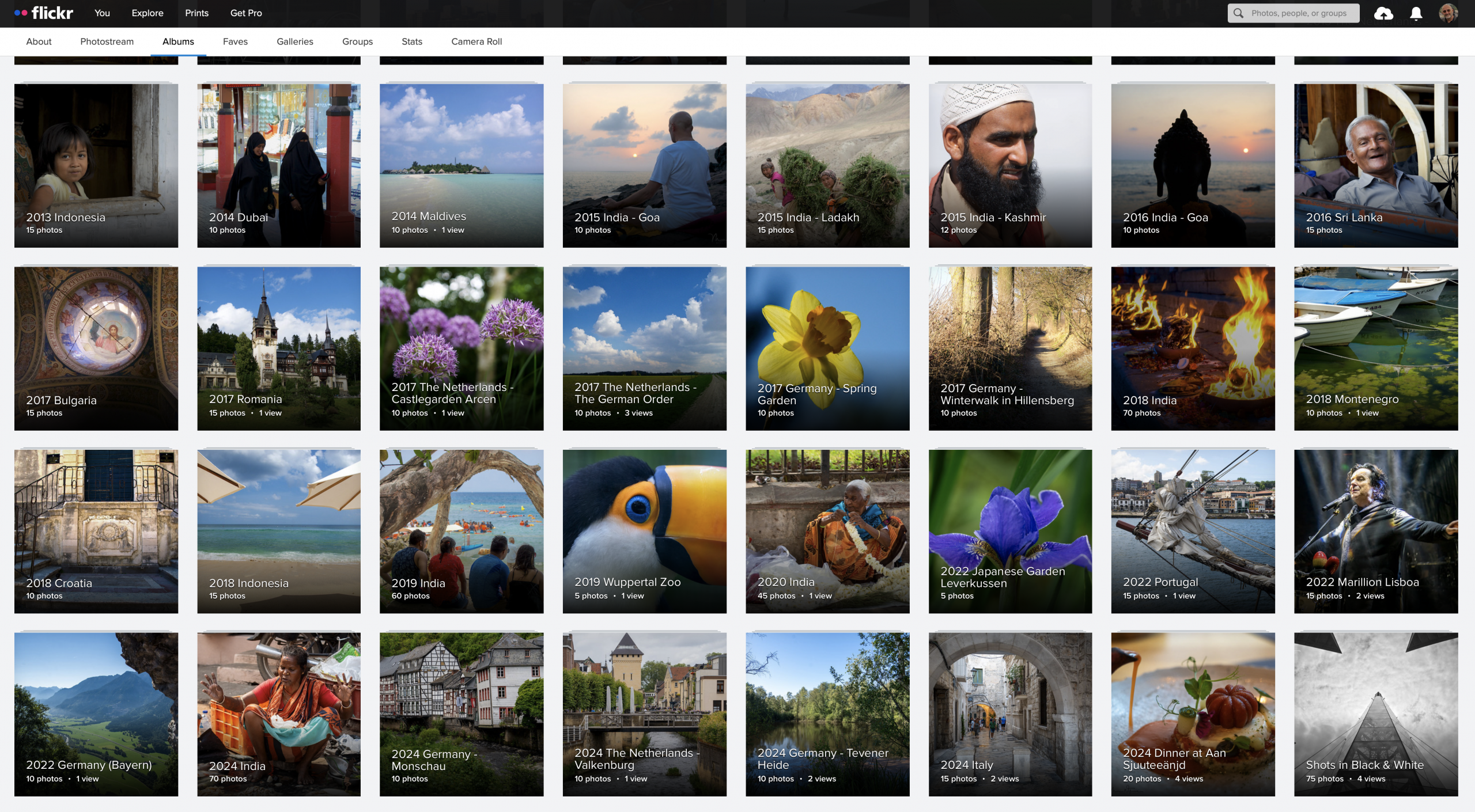Open the You menu
Viewport: 1475px width, 812px height.
point(102,13)
